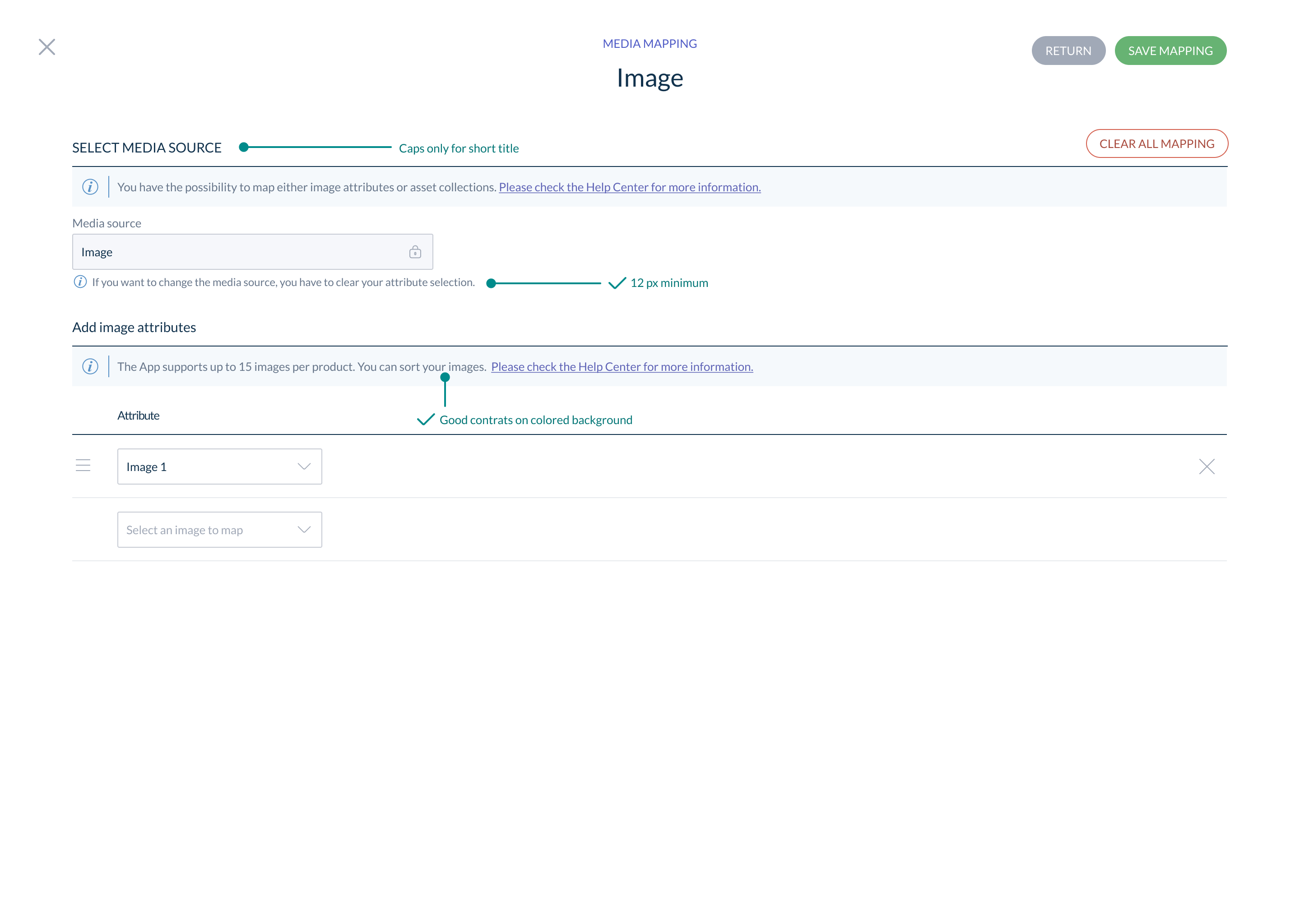Click the SAVE MAPPING button
Image resolution: width=1300 pixels, height=924 pixels.
coord(1170,51)
